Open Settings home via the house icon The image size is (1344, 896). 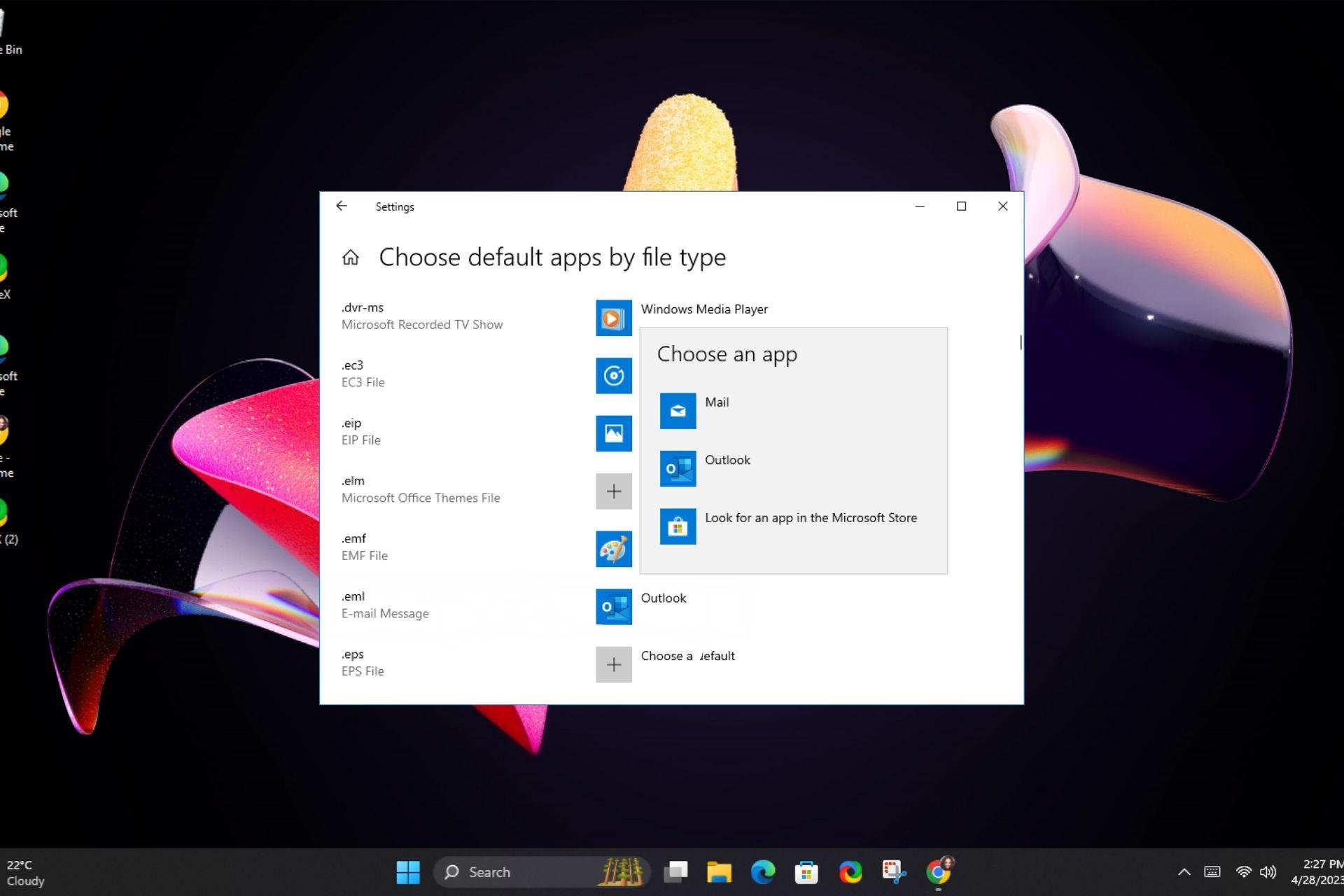tap(350, 258)
